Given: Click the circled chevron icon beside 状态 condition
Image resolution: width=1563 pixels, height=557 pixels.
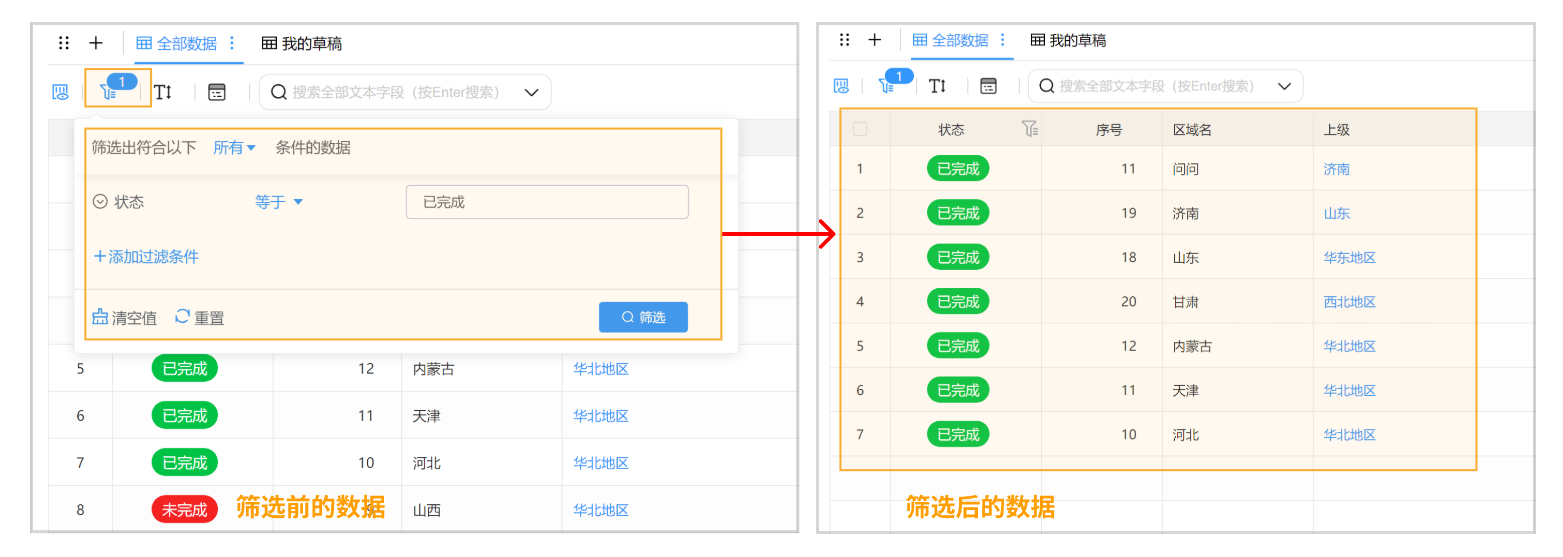Looking at the screenshot, I should 100,202.
